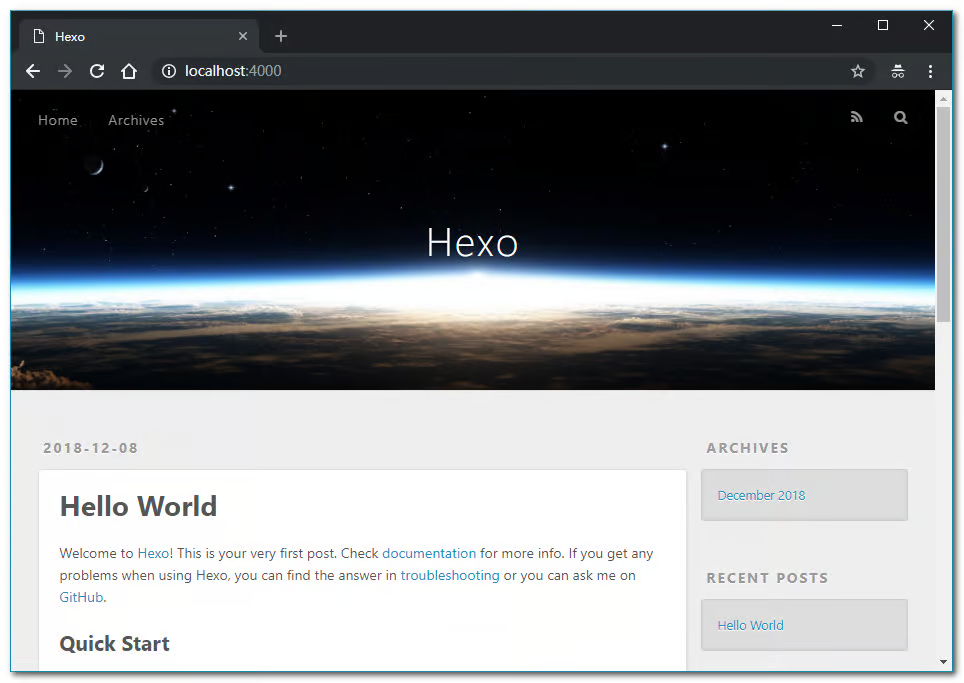Image resolution: width=964 pixels, height=683 pixels.
Task: Go back using the browser back arrow
Action: pos(33,71)
